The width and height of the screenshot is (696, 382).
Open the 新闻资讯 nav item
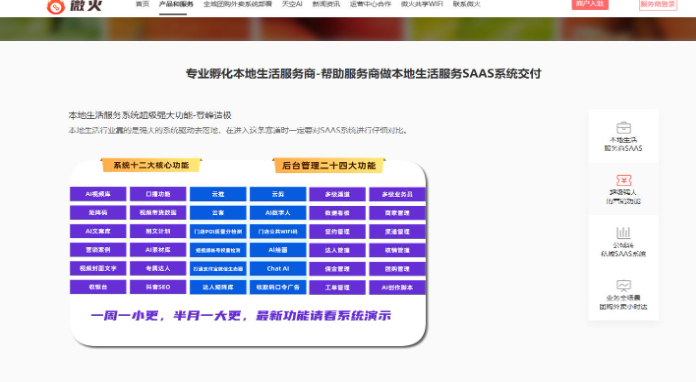click(326, 4)
